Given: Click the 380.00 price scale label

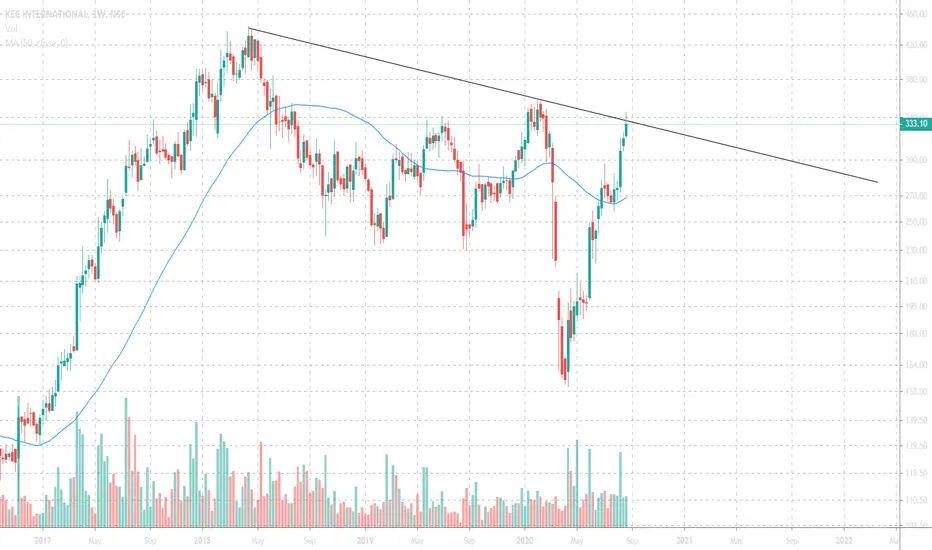Looking at the screenshot, I should (916, 80).
